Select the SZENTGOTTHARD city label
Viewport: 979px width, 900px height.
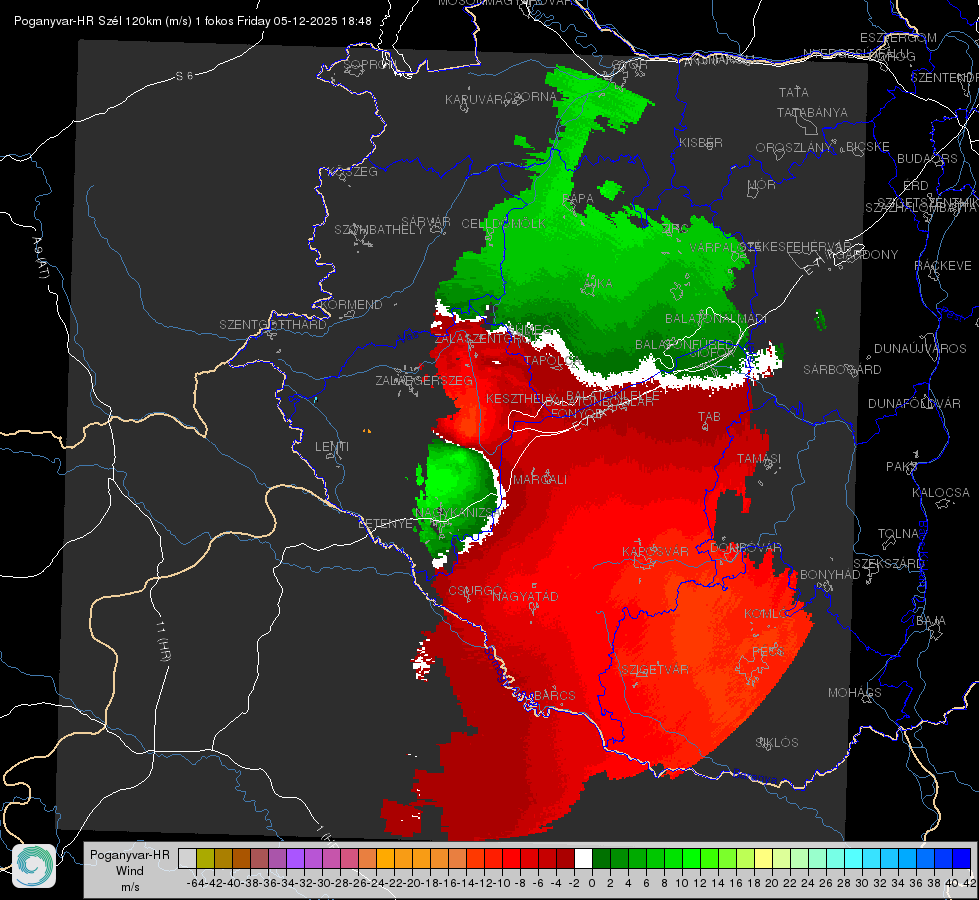coord(273,325)
